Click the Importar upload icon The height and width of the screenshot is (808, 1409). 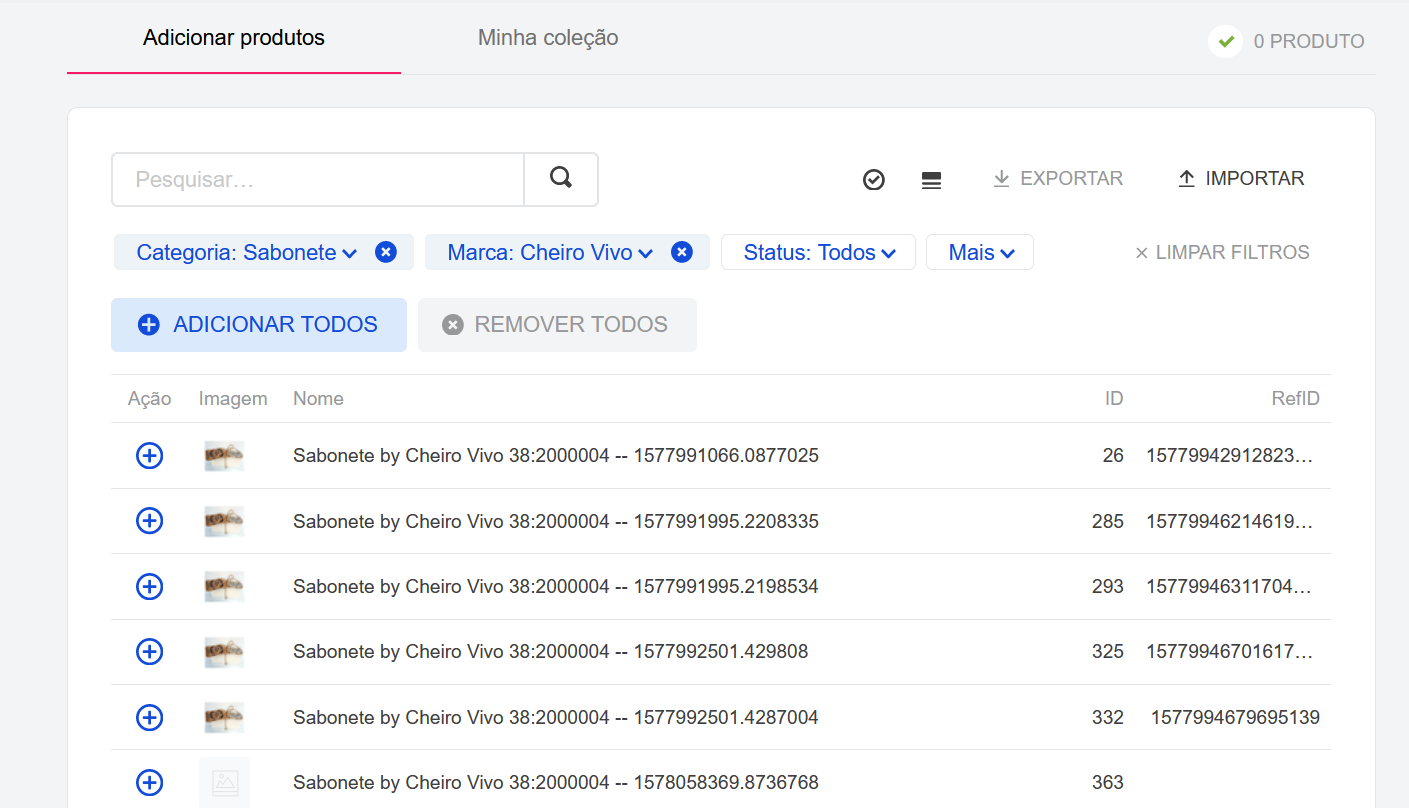pyautogui.click(x=1186, y=178)
